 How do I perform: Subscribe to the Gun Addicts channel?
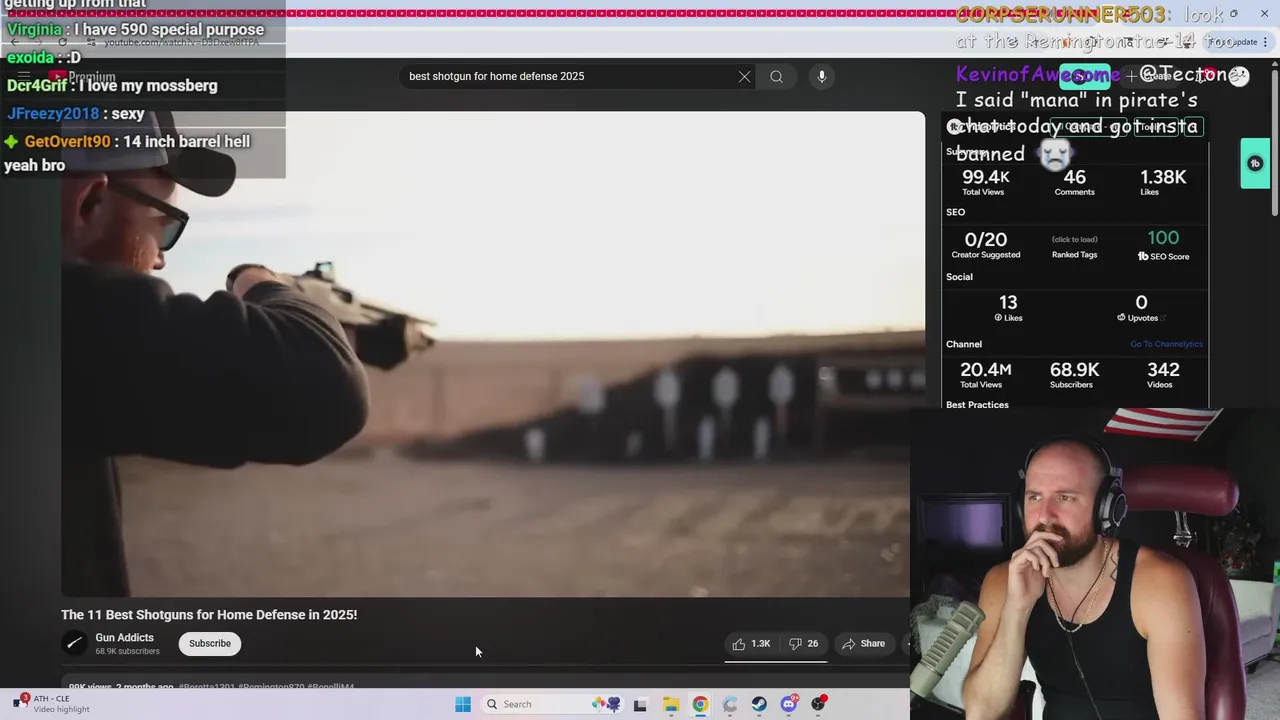[x=210, y=644]
